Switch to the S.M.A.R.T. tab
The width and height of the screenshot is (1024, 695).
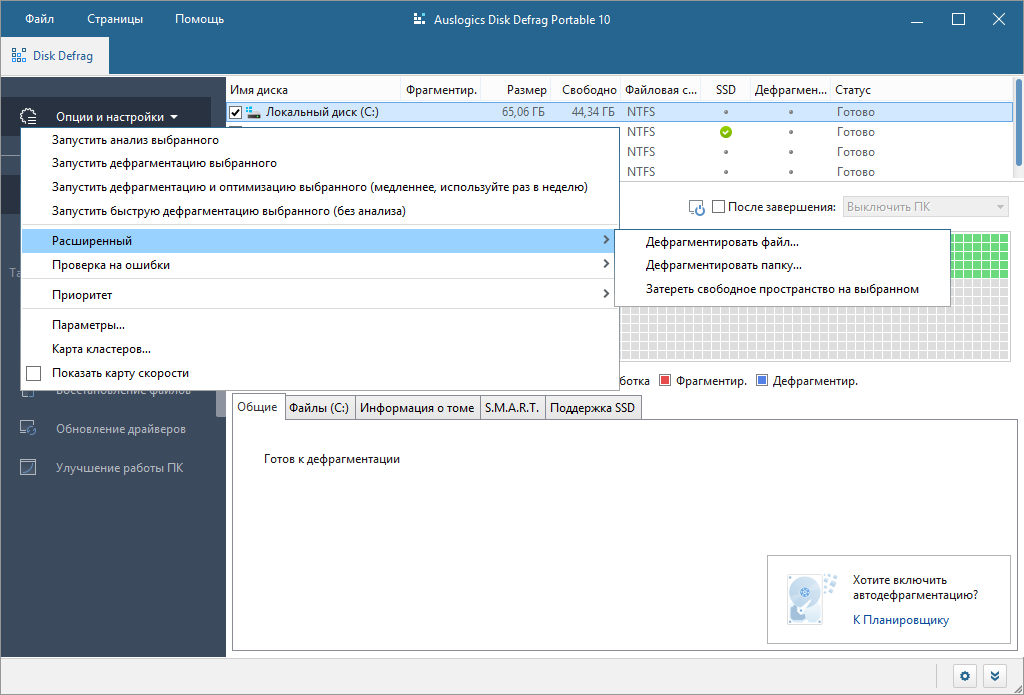click(512, 408)
